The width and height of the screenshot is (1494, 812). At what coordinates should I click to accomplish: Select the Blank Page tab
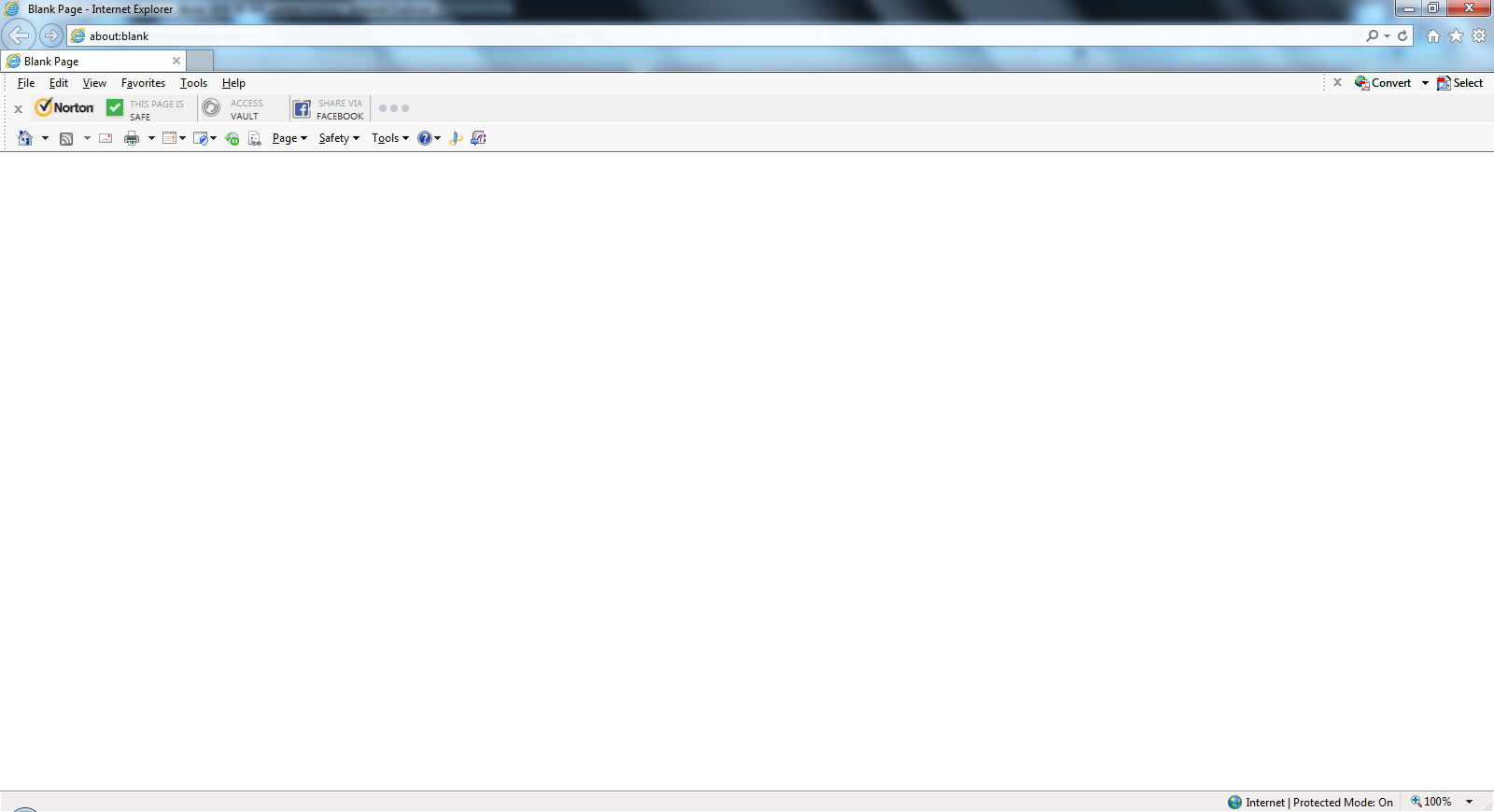point(93,61)
